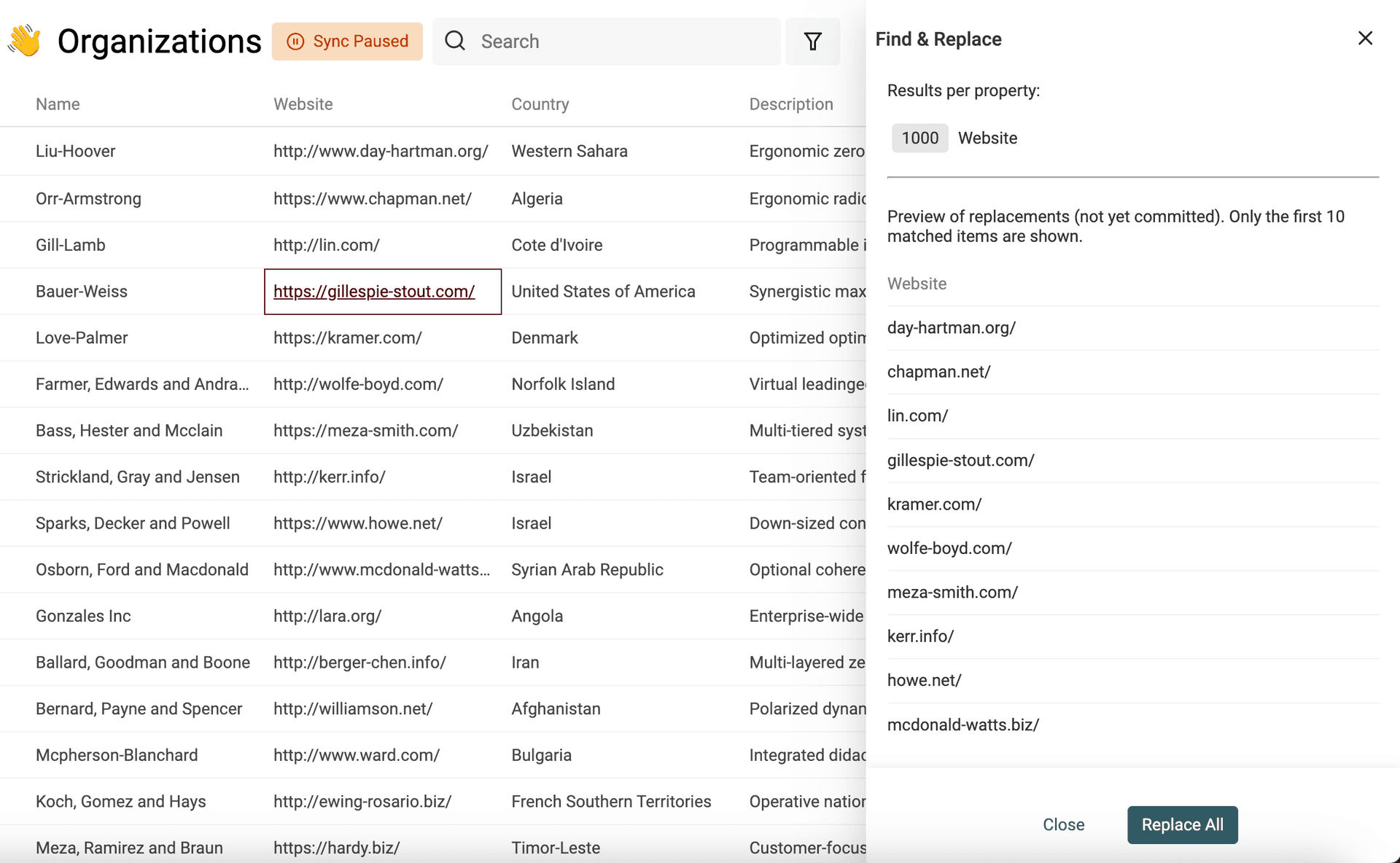Click the Website column header
The image size is (1400, 863).
click(x=303, y=104)
